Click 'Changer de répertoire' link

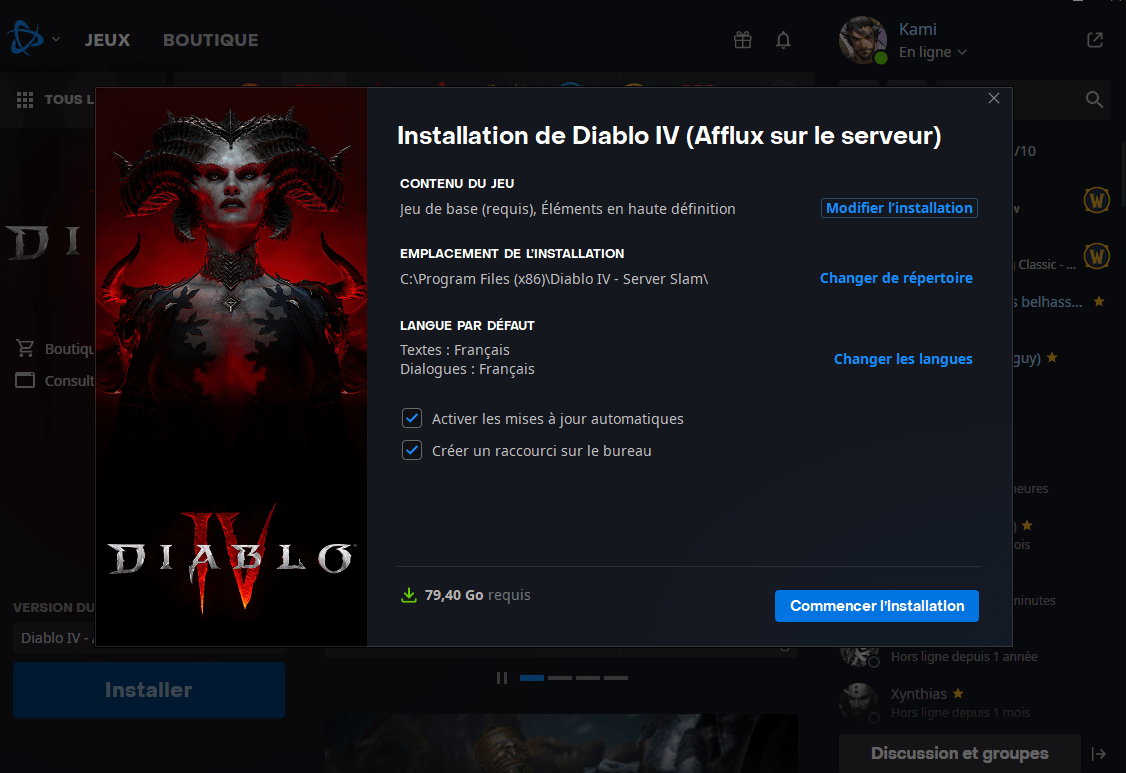click(x=895, y=278)
